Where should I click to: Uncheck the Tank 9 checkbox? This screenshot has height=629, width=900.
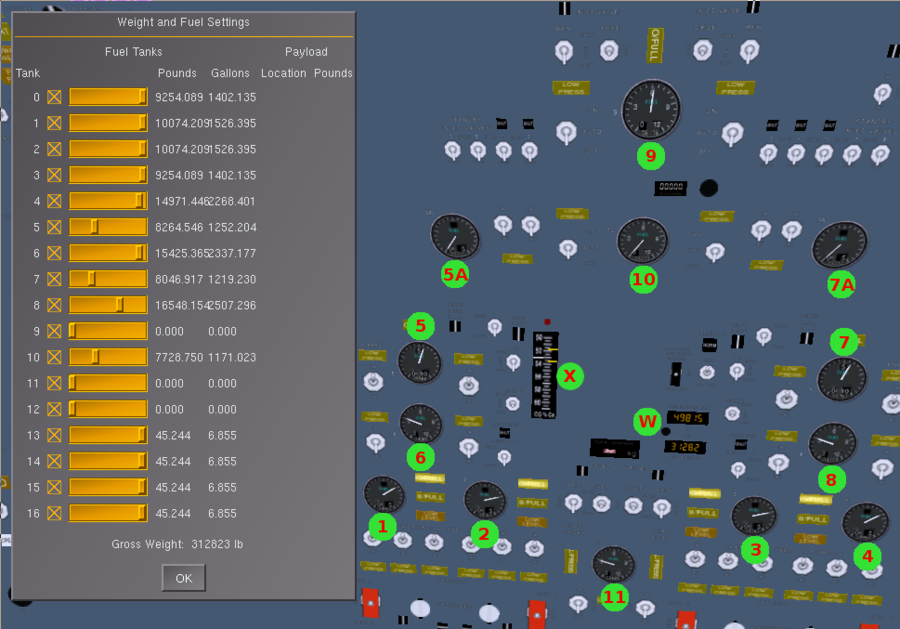(54, 331)
